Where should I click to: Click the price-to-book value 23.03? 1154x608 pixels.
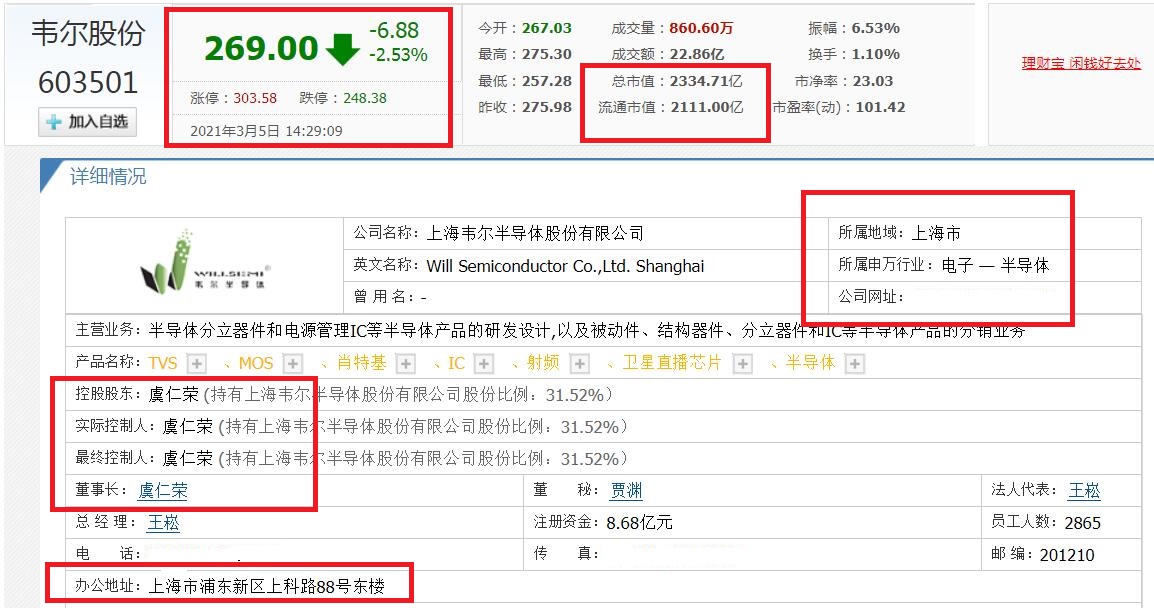[x=873, y=81]
